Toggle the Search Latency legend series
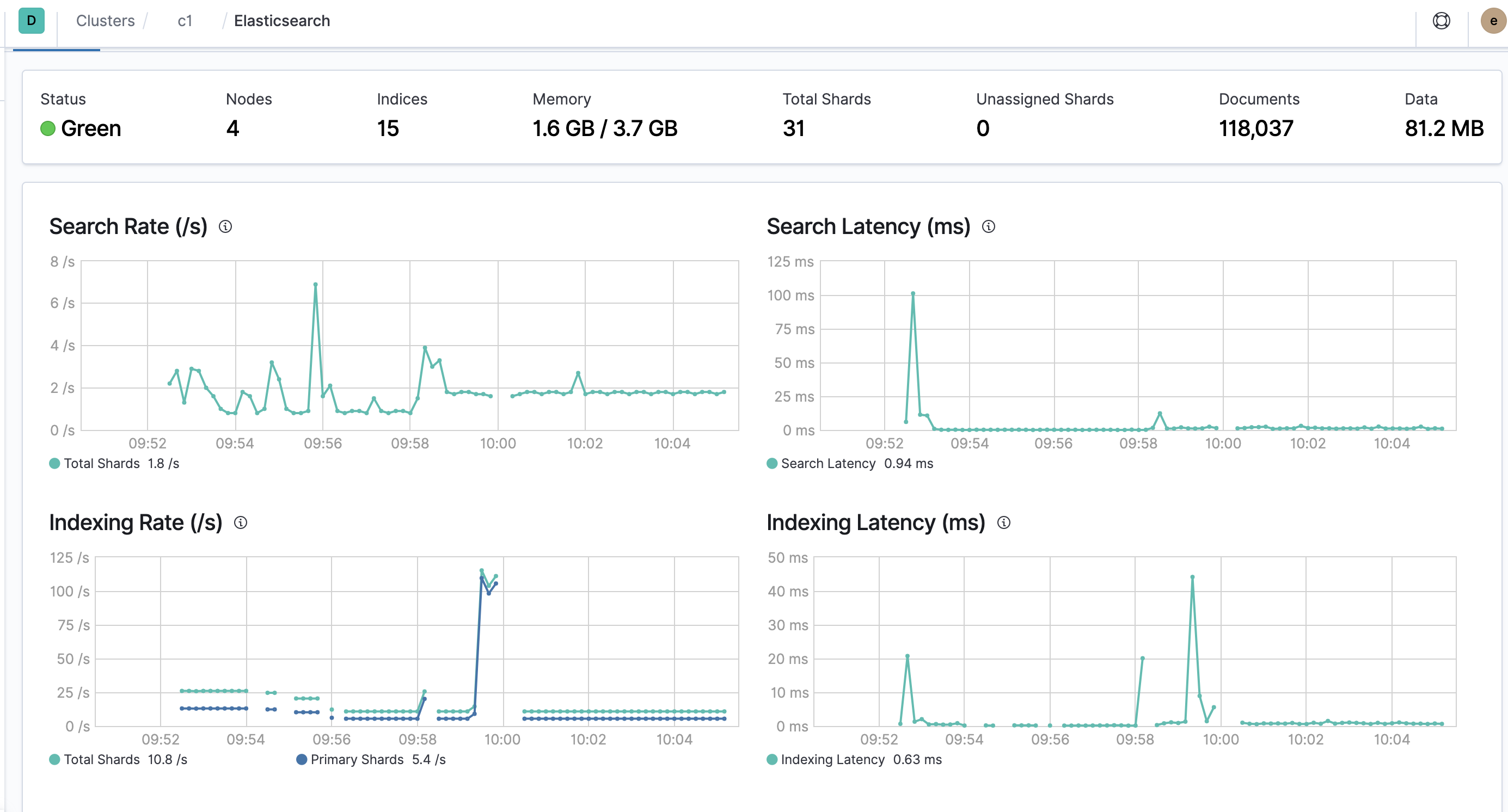This screenshot has height=812, width=1508. [850, 463]
